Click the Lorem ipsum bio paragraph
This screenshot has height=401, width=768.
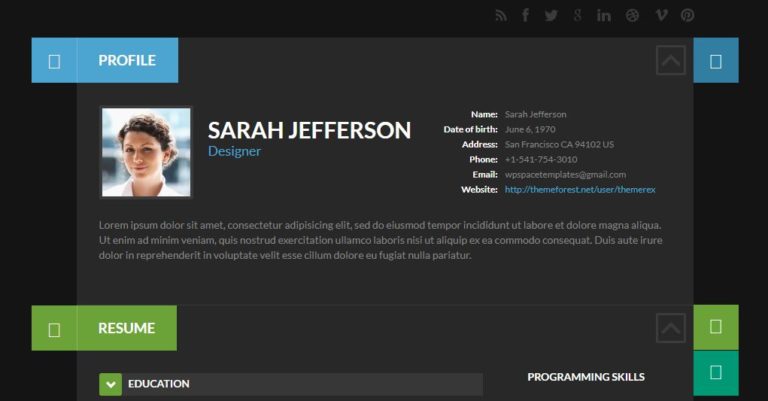(381, 240)
